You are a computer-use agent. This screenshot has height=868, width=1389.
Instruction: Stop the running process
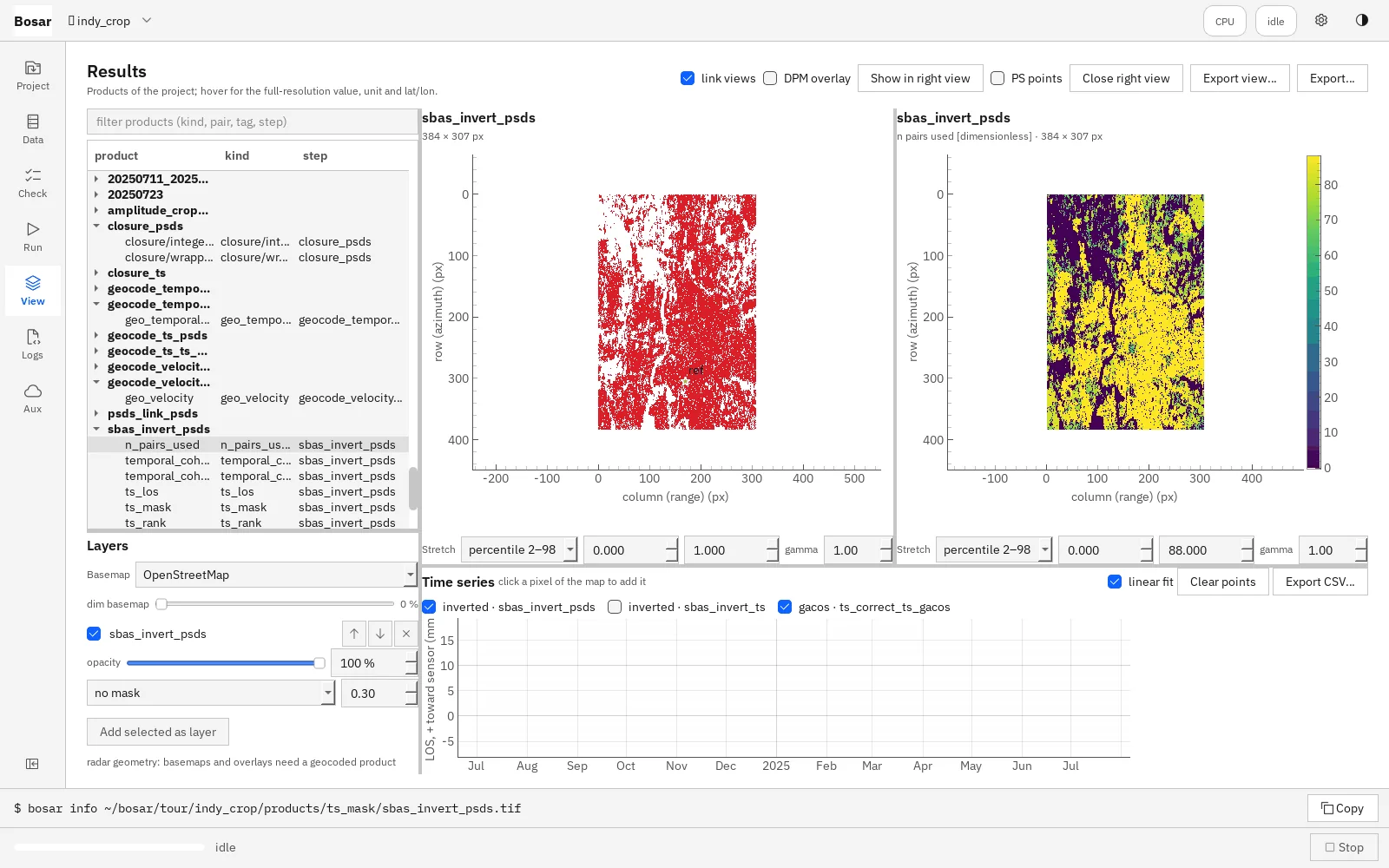1344,847
